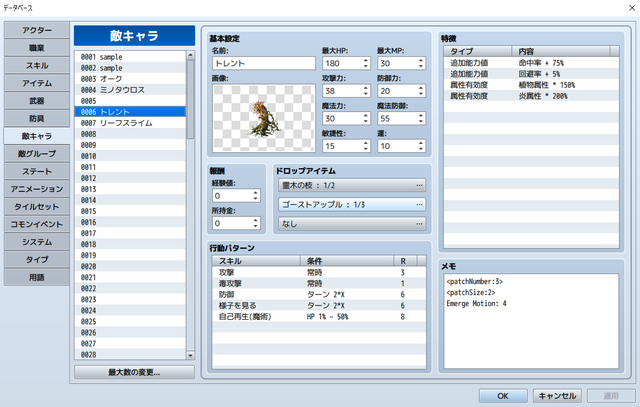Open the タイプ tab

(x=37, y=260)
